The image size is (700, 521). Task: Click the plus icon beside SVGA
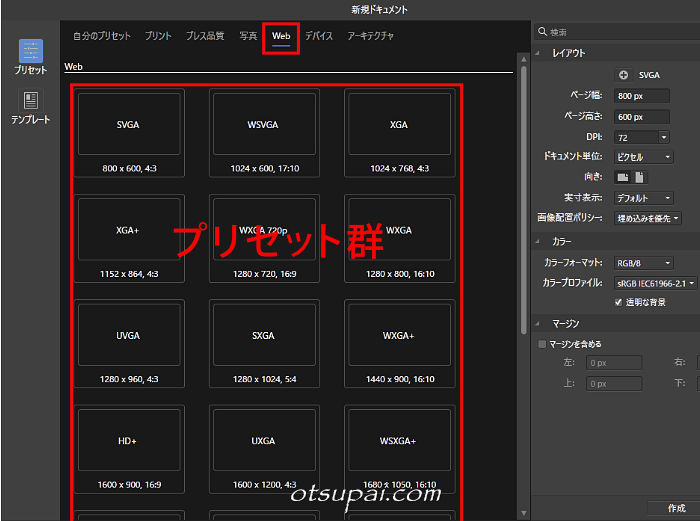click(x=624, y=75)
